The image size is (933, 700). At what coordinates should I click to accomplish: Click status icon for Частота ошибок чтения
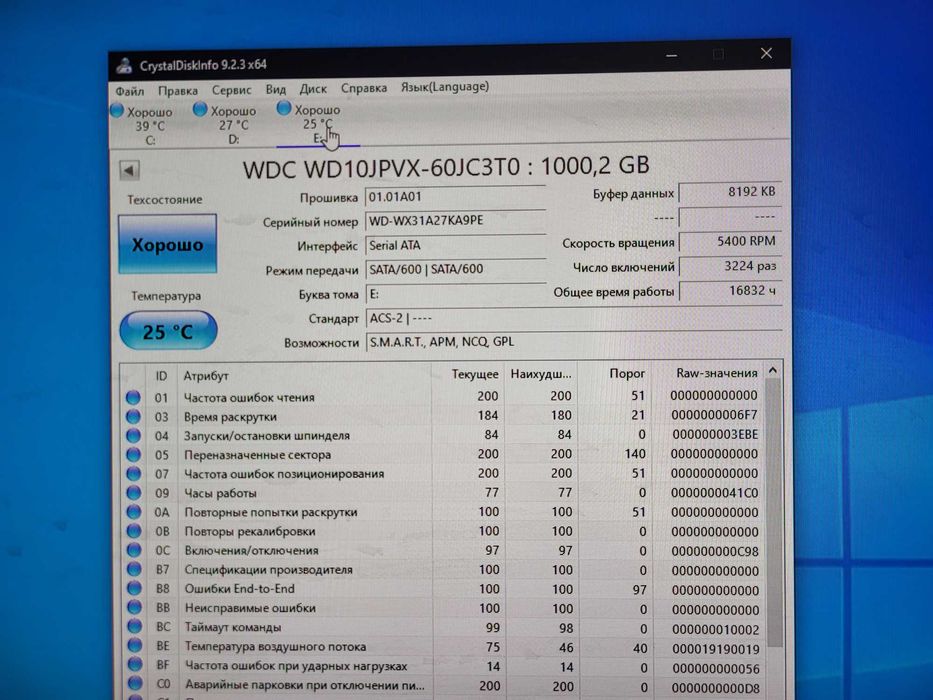[x=133, y=397]
